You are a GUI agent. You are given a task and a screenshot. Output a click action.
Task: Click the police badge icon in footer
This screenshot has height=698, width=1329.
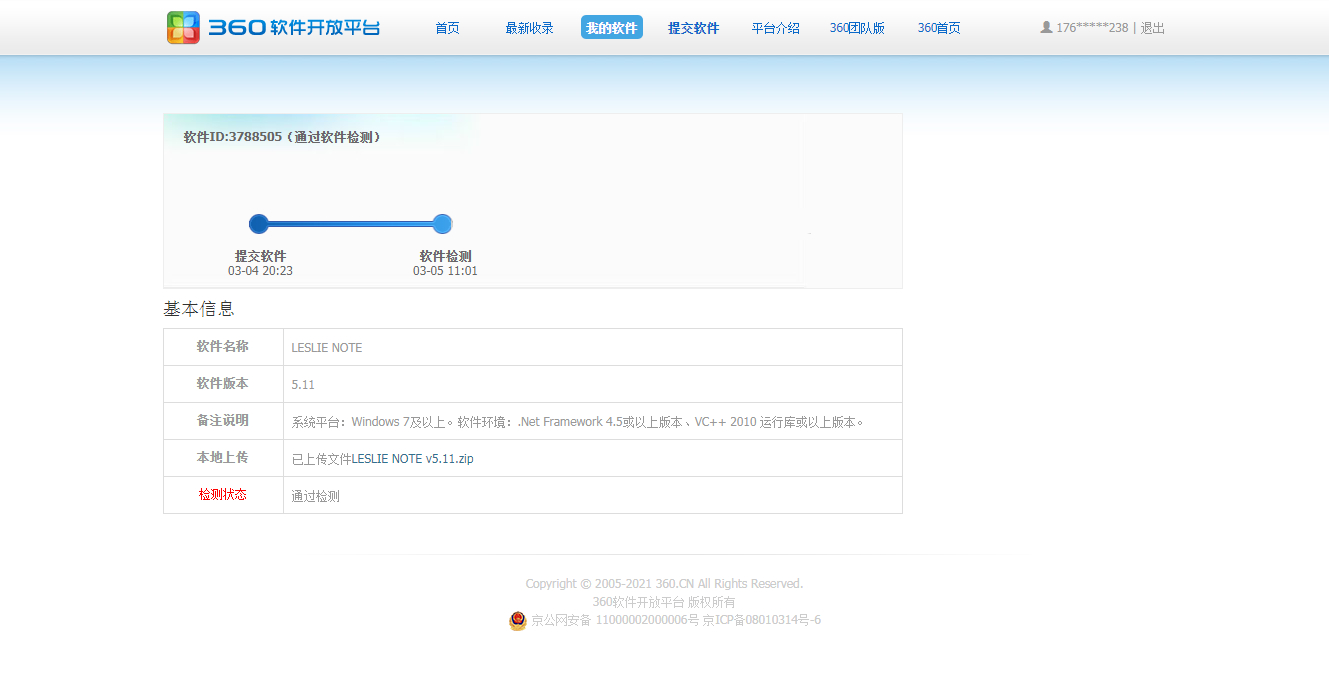517,621
